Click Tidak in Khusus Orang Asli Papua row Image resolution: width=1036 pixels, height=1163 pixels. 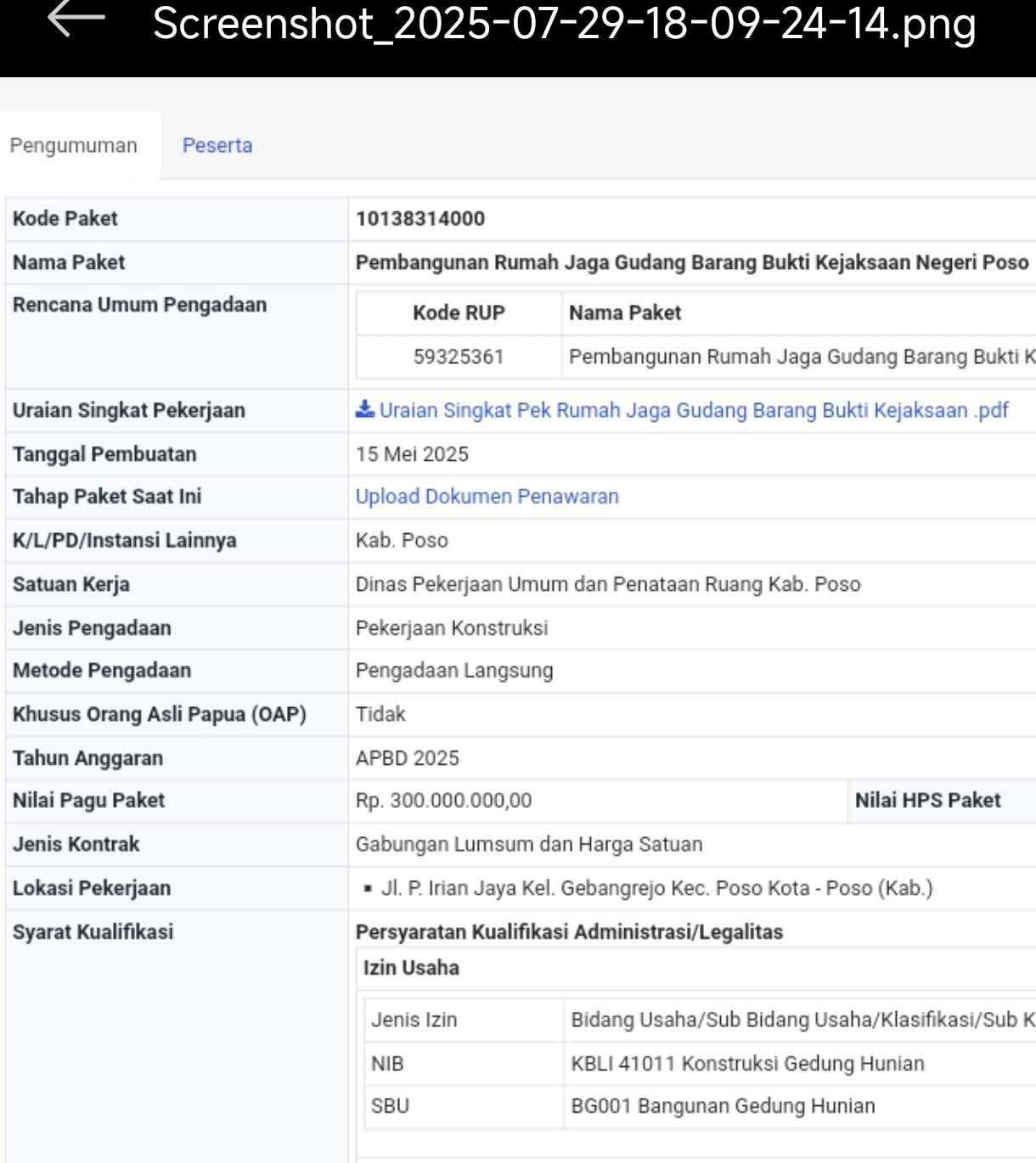[380, 714]
